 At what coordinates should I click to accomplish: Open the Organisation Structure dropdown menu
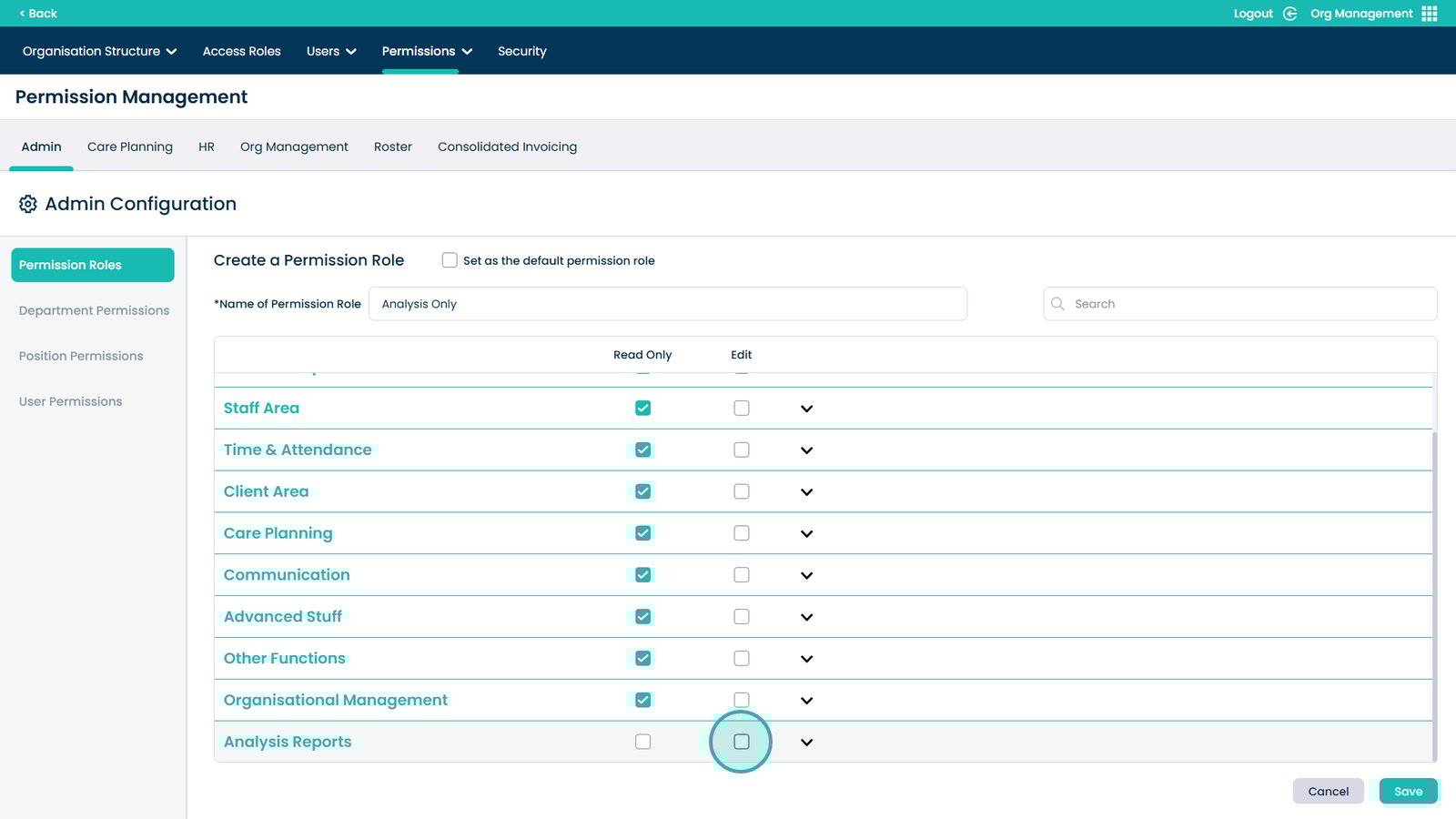click(99, 51)
